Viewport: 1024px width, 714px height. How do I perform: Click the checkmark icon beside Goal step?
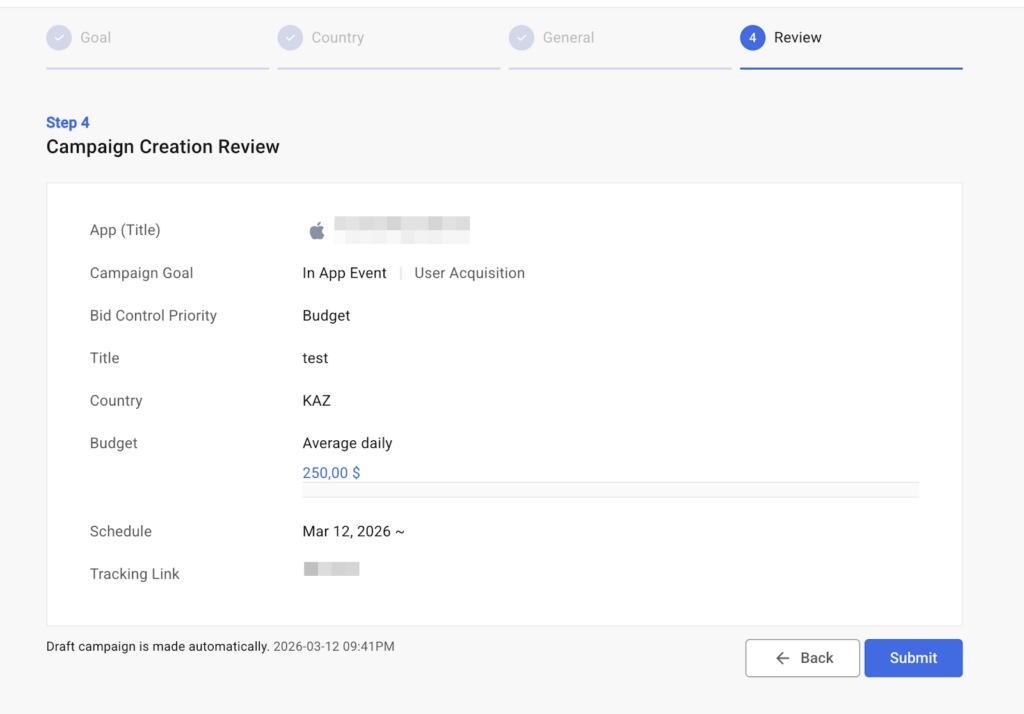[x=59, y=38]
